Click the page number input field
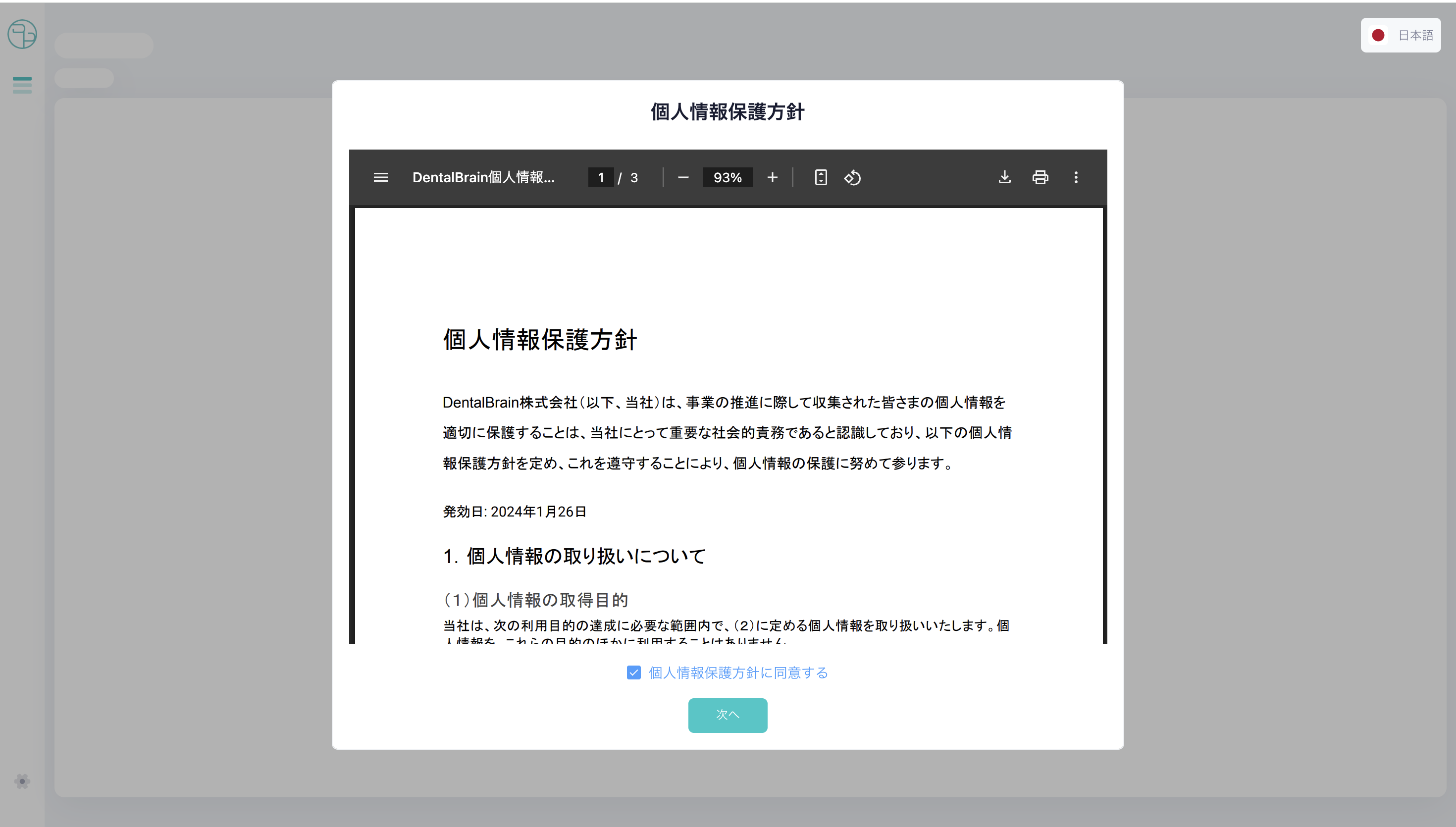 click(601, 178)
